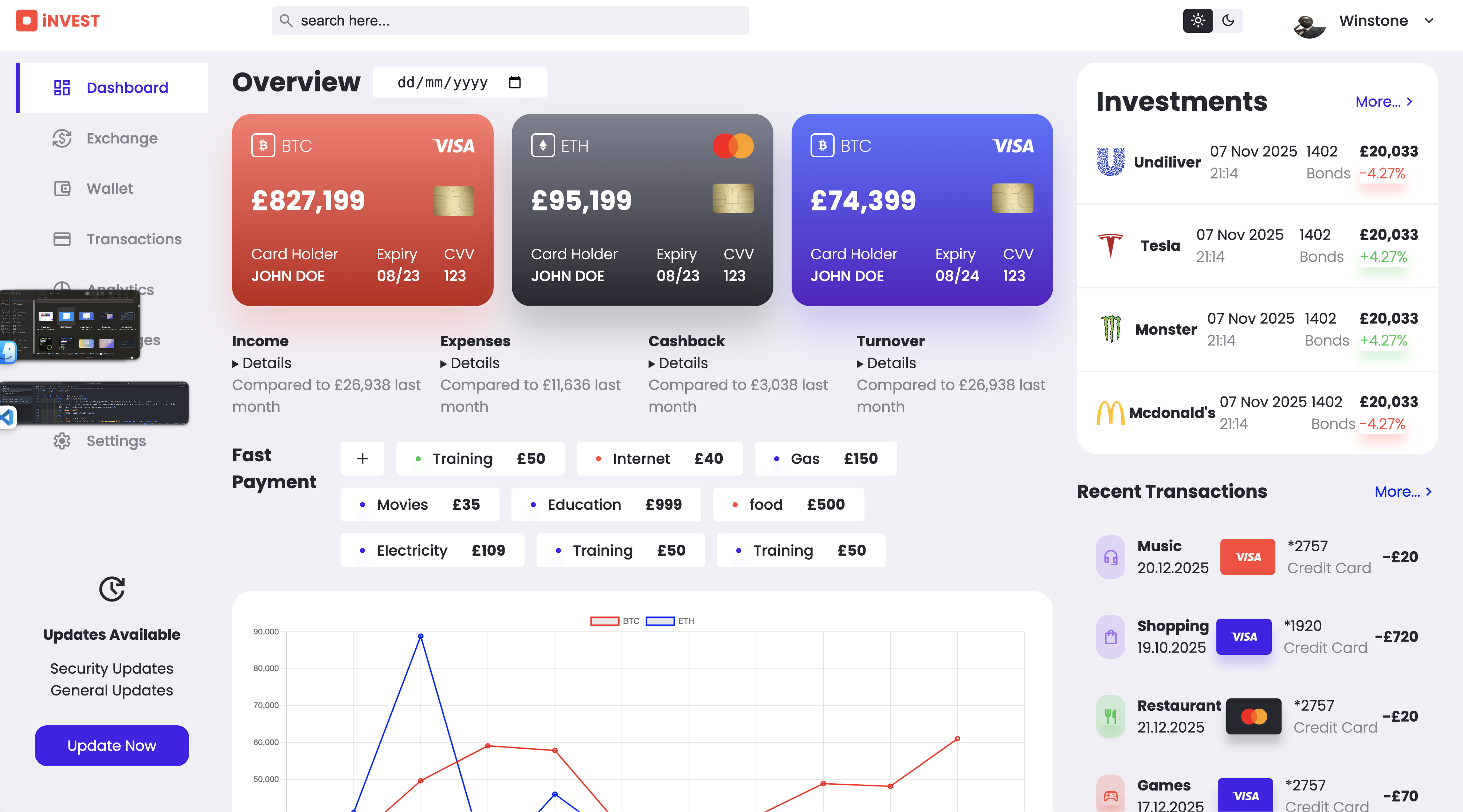Image resolution: width=1463 pixels, height=812 pixels.
Task: Click the Finder dock icon
Action: point(7,352)
